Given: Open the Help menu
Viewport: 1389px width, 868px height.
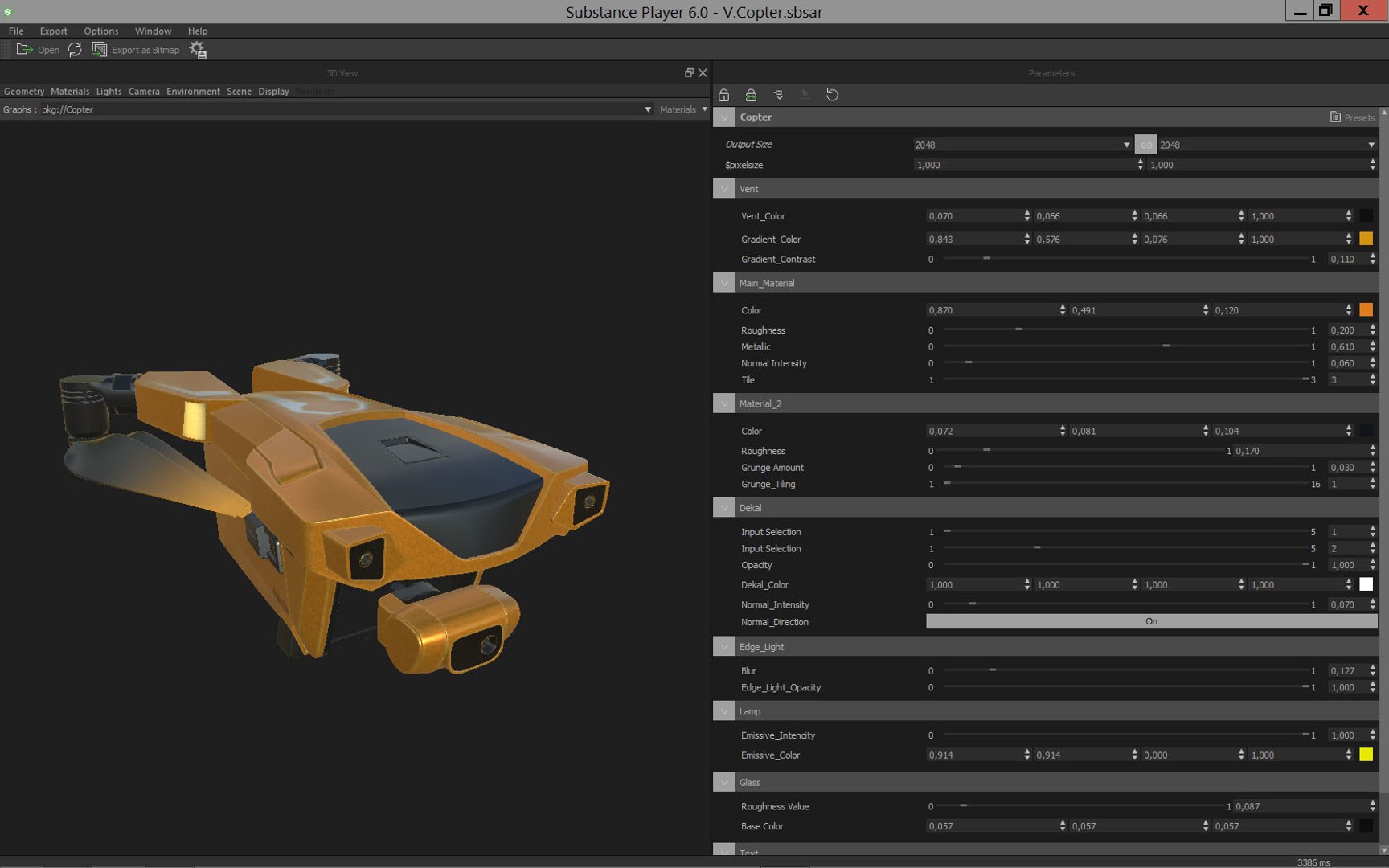Looking at the screenshot, I should click(x=198, y=31).
